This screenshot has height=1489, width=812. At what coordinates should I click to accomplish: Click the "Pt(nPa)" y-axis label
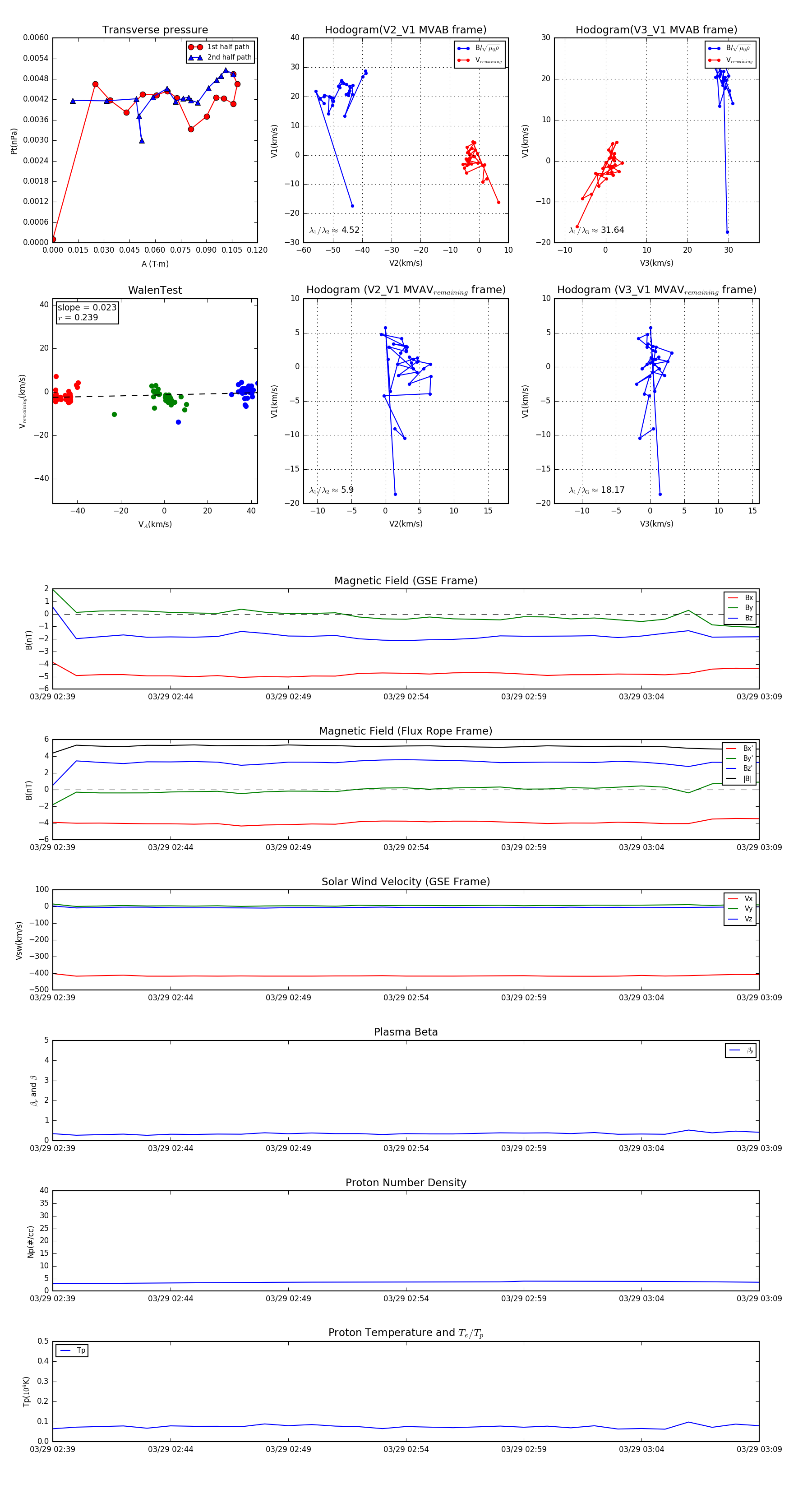pyautogui.click(x=14, y=140)
